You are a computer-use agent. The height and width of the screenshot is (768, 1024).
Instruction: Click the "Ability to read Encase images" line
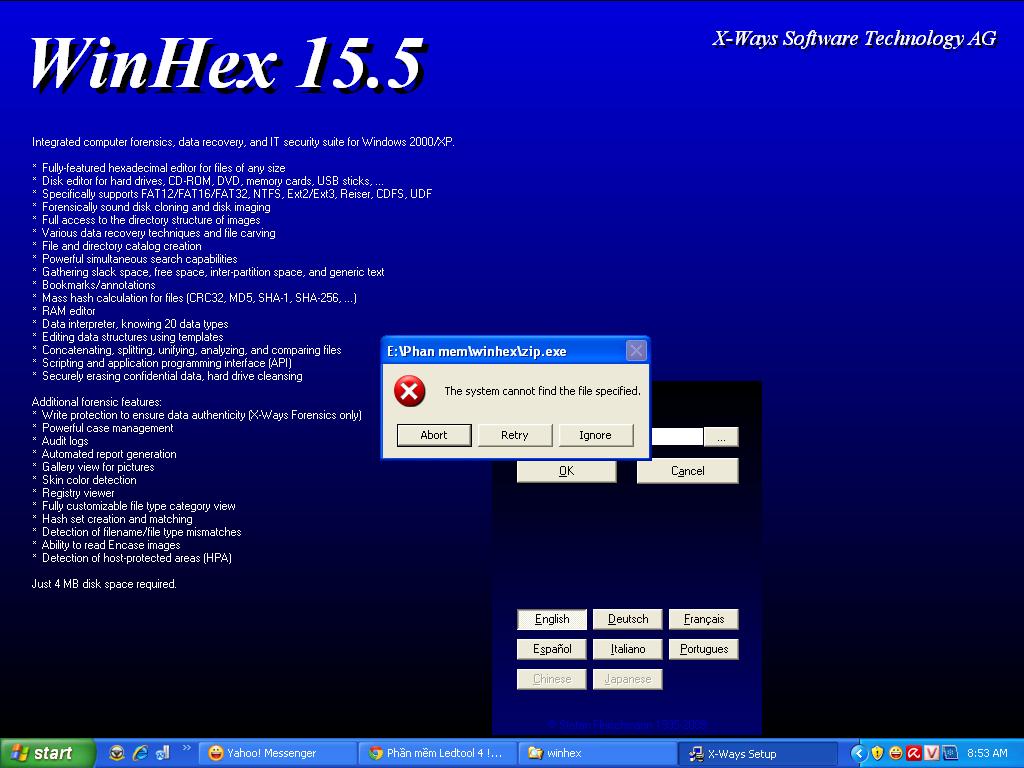[111, 545]
